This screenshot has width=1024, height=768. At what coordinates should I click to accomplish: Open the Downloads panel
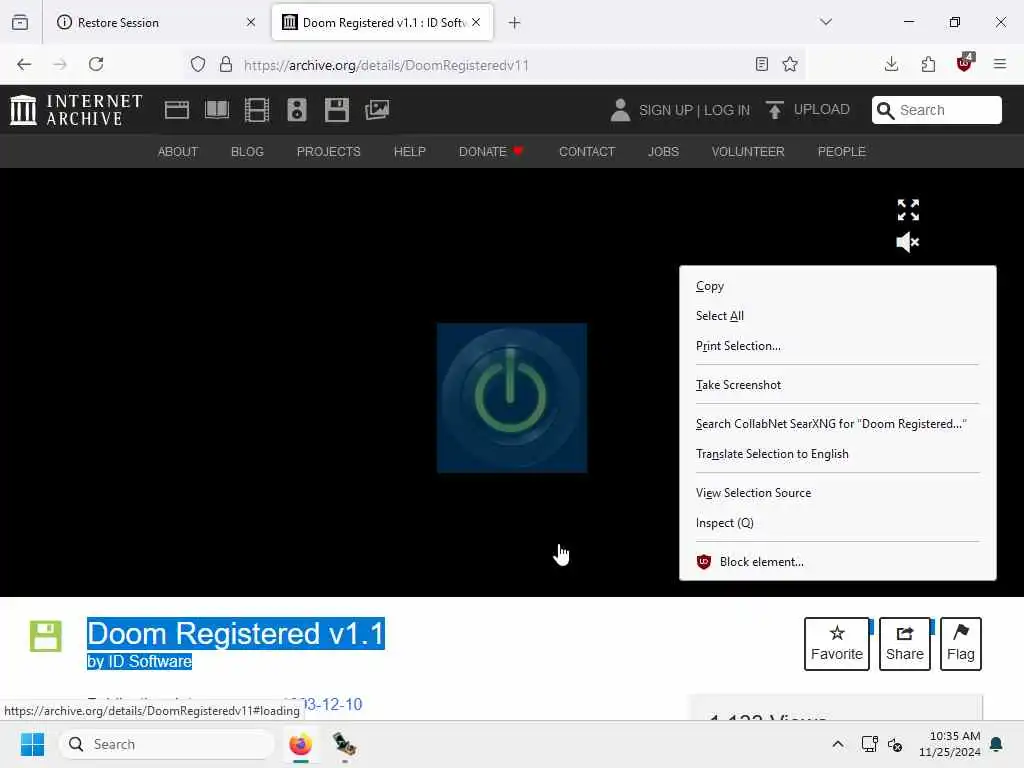click(x=891, y=64)
